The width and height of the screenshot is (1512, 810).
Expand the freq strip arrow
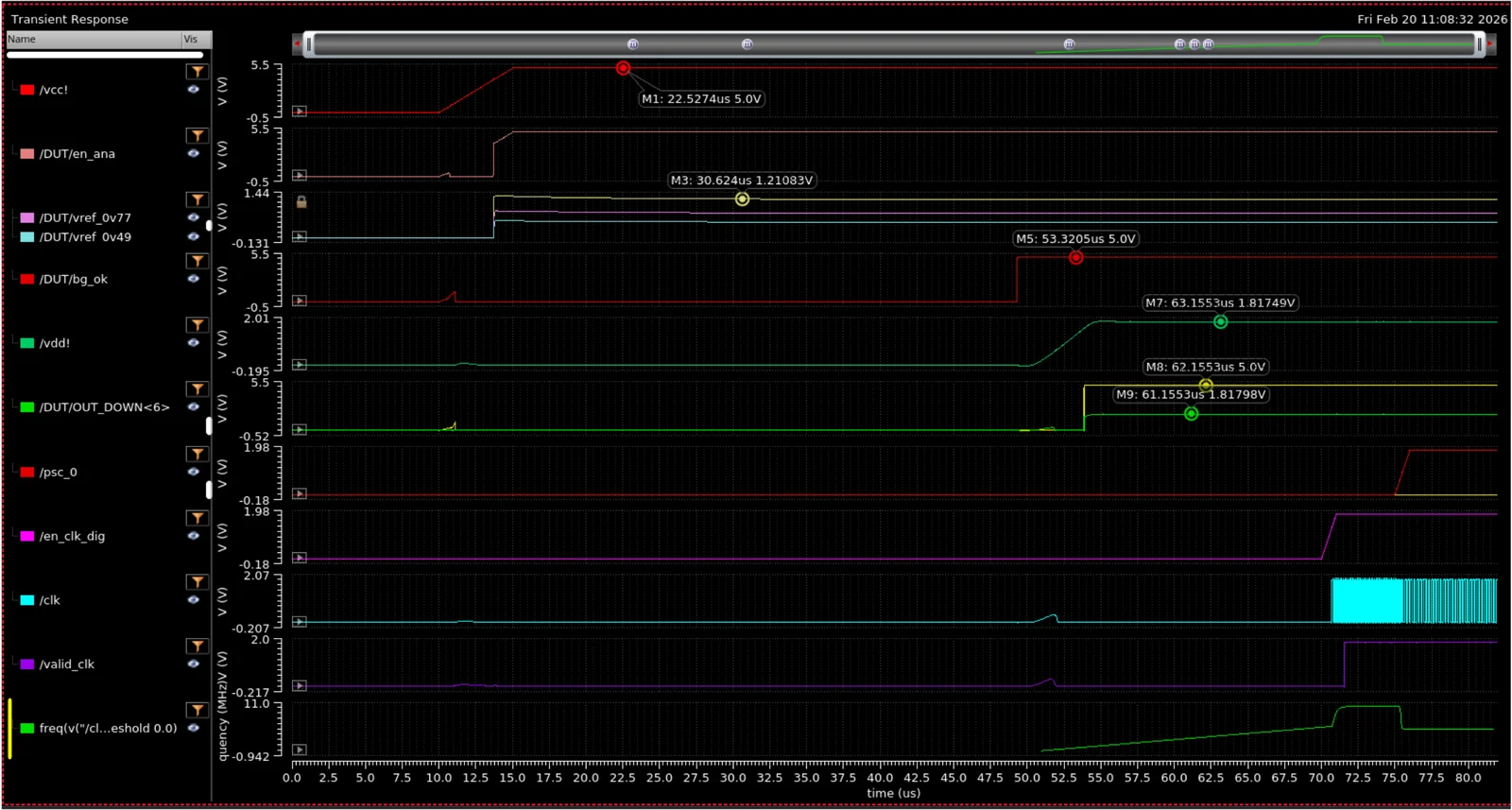[x=300, y=750]
